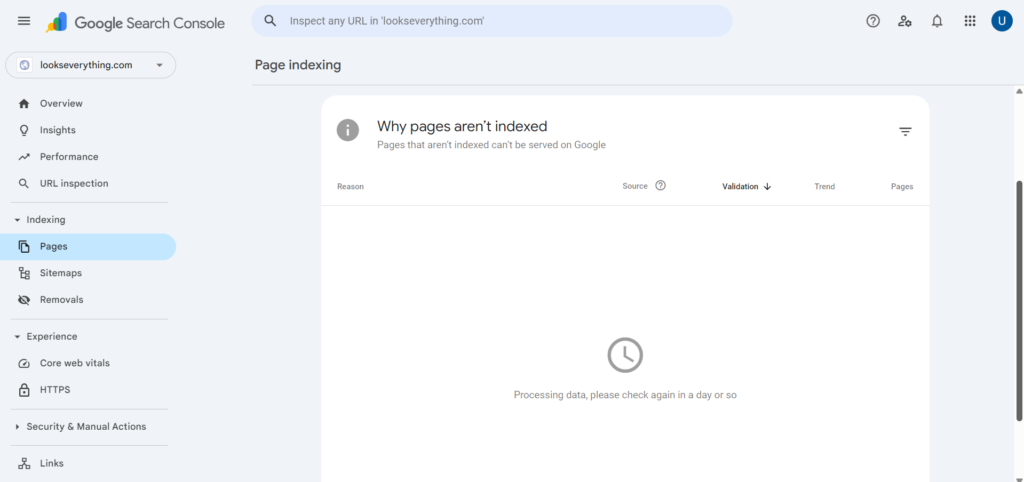This screenshot has height=482, width=1024.
Task: Open the hamburger main menu
Action: [24, 21]
